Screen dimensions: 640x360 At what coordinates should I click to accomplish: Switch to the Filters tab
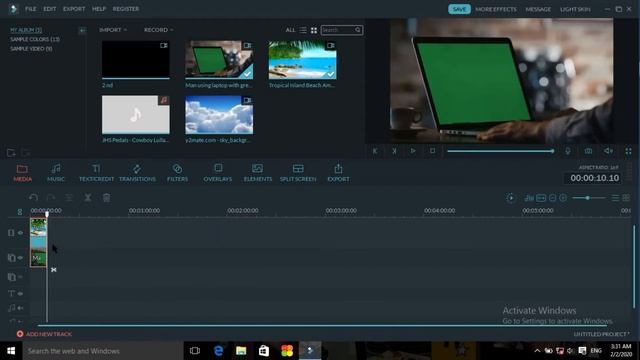tap(177, 173)
